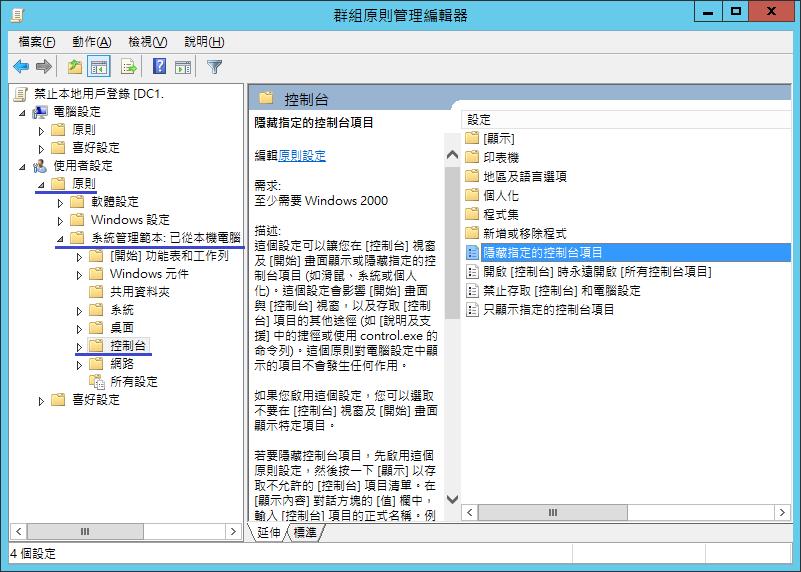This screenshot has height=572, width=801.
Task: Collapse the 使用者設定 tree node
Action: pyautogui.click(x=22, y=167)
